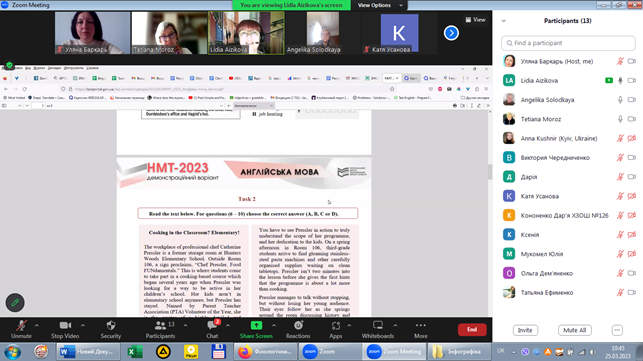The image size is (643, 361).
Task: Click the Windows Start button
Action: coord(12,352)
